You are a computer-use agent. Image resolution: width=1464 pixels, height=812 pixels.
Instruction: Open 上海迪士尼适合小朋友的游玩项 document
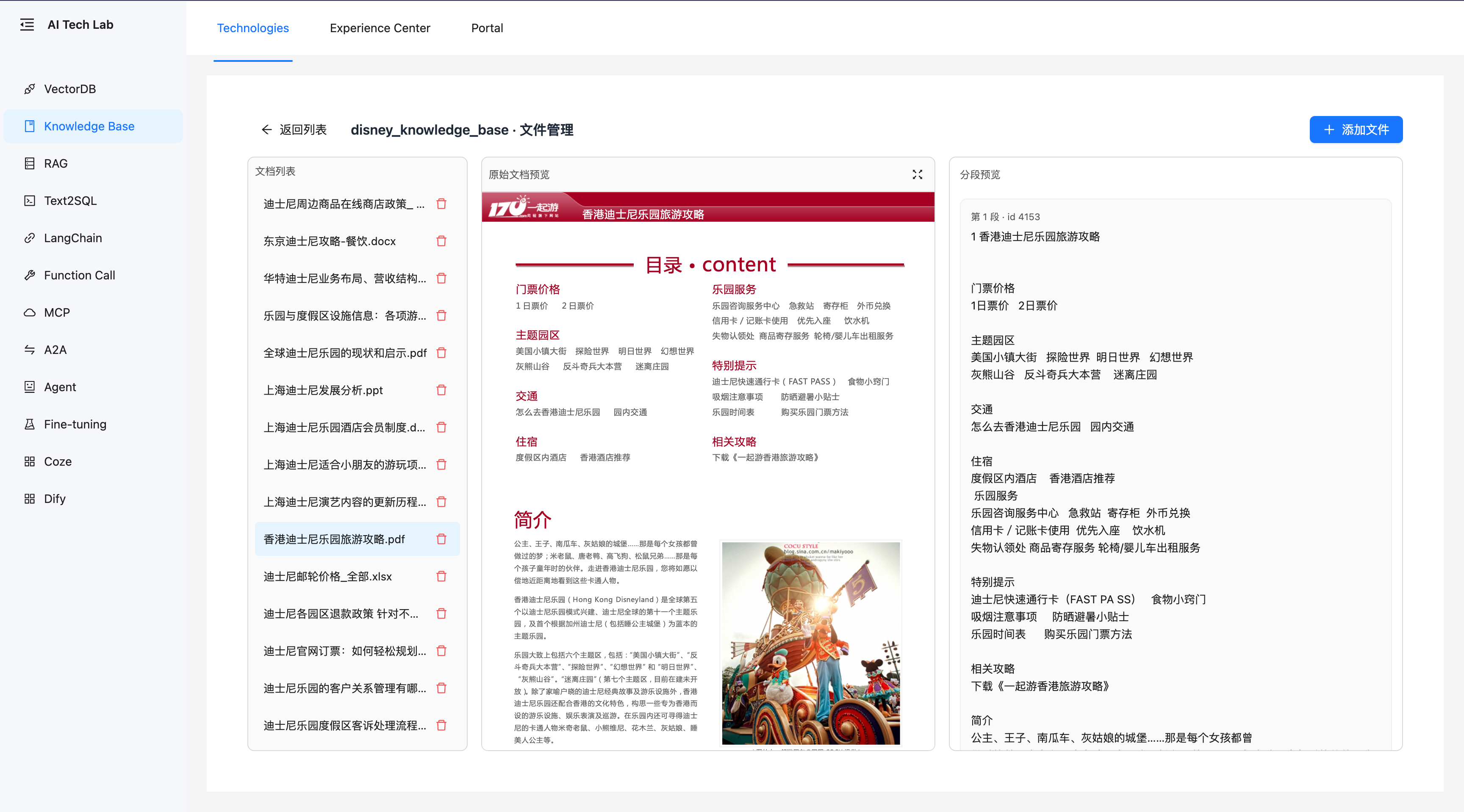click(344, 464)
